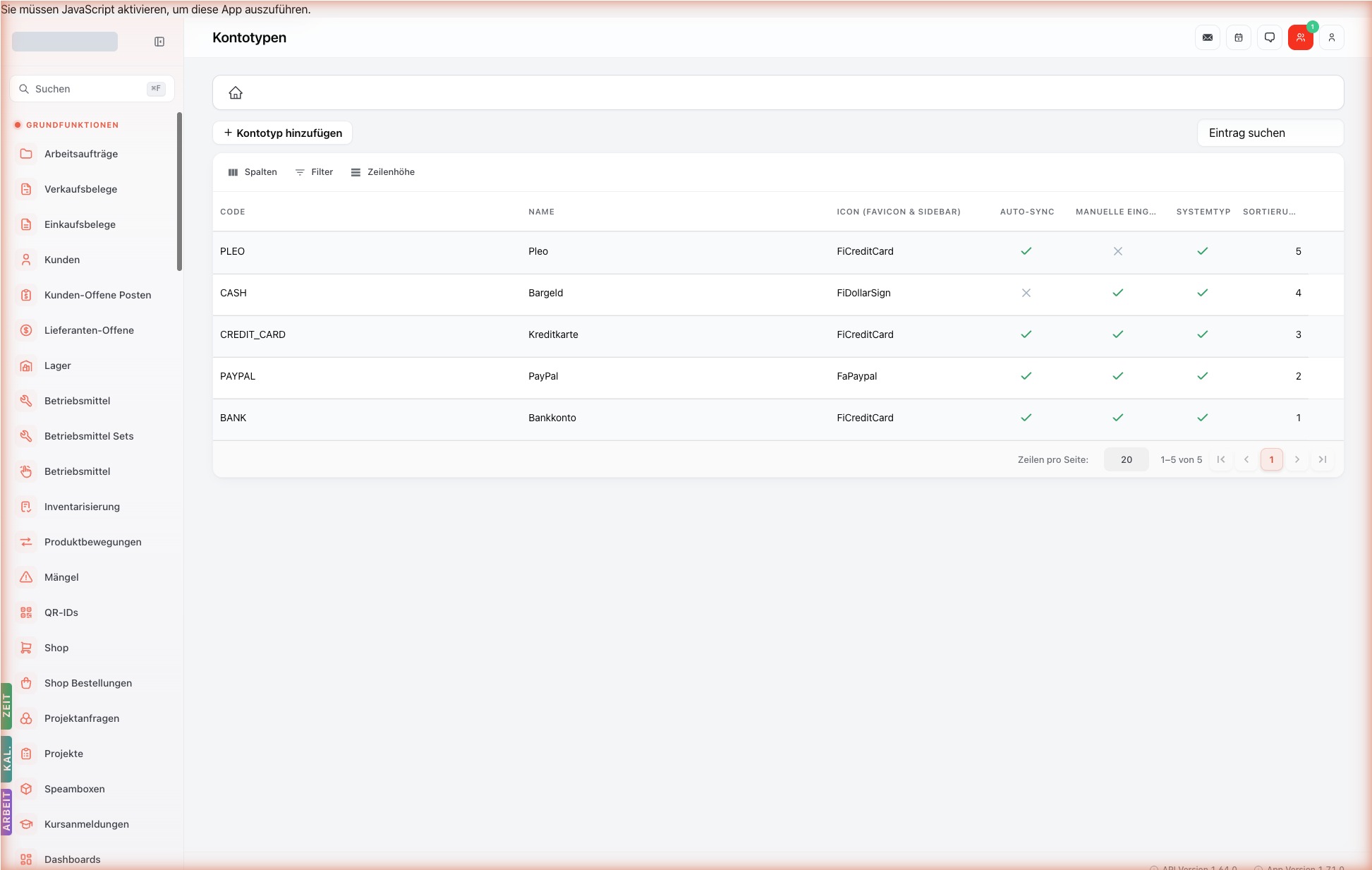
Task: Focus the Suchen sidebar search field
Action: click(x=92, y=89)
